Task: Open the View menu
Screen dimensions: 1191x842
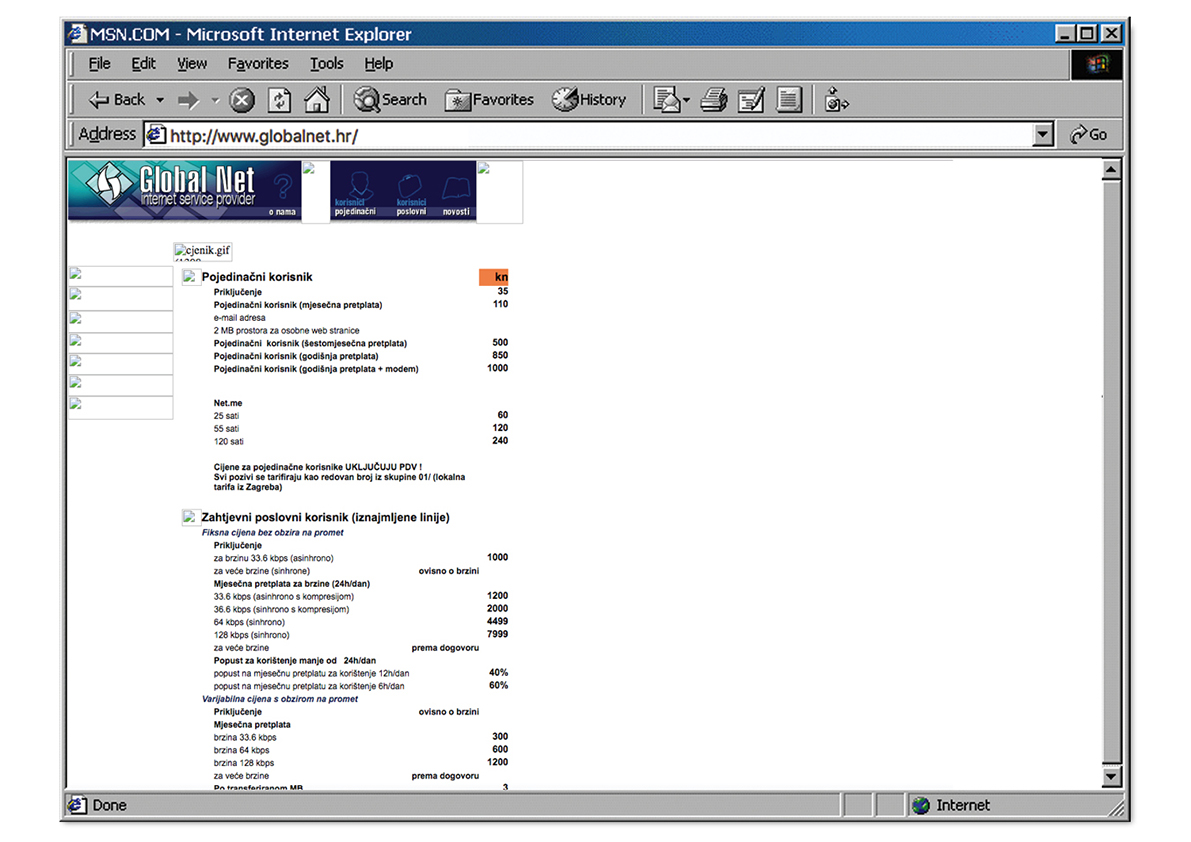Action: coord(192,64)
